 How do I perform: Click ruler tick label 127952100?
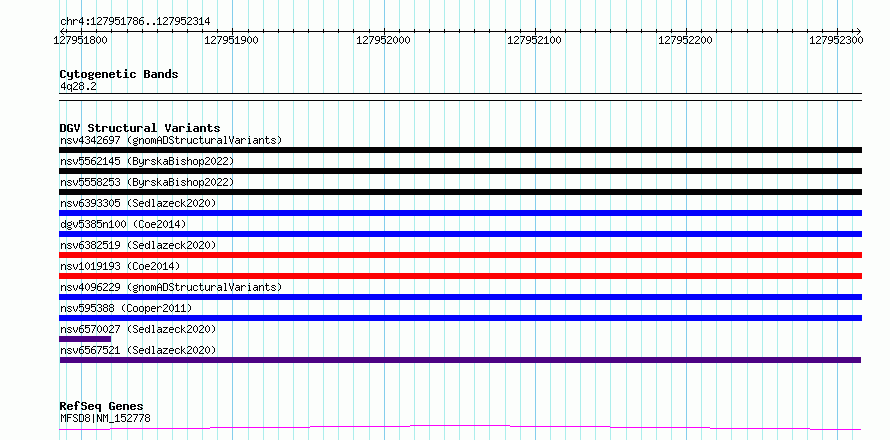pos(534,40)
